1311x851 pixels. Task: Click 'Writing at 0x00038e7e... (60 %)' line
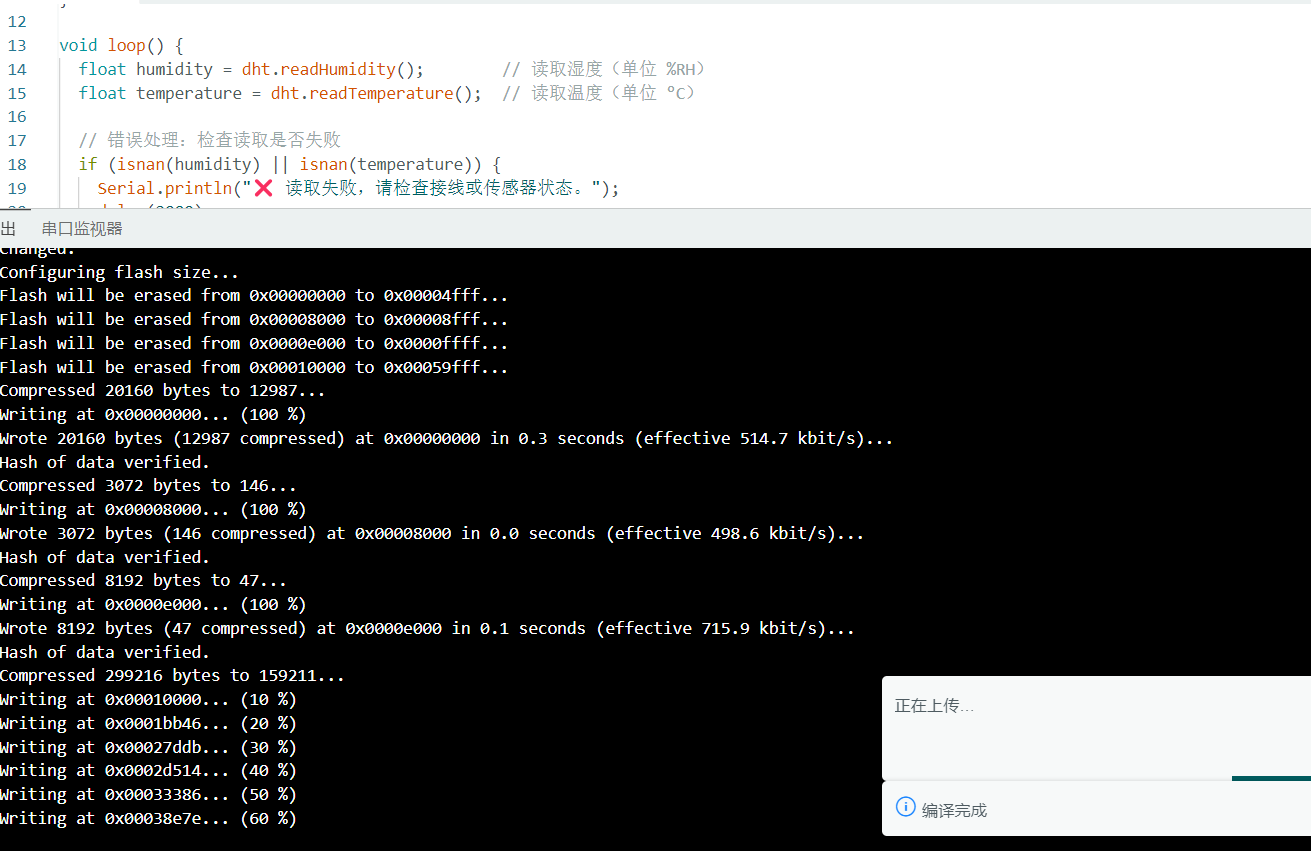pyautogui.click(x=149, y=819)
